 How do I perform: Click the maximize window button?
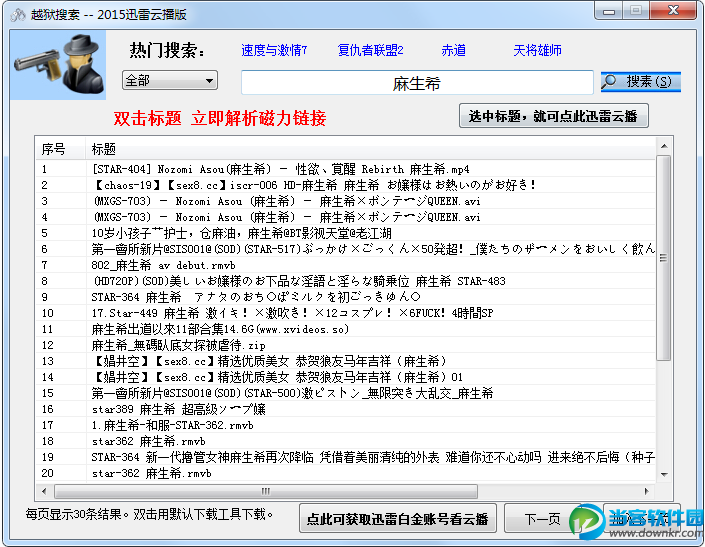[x=636, y=11]
